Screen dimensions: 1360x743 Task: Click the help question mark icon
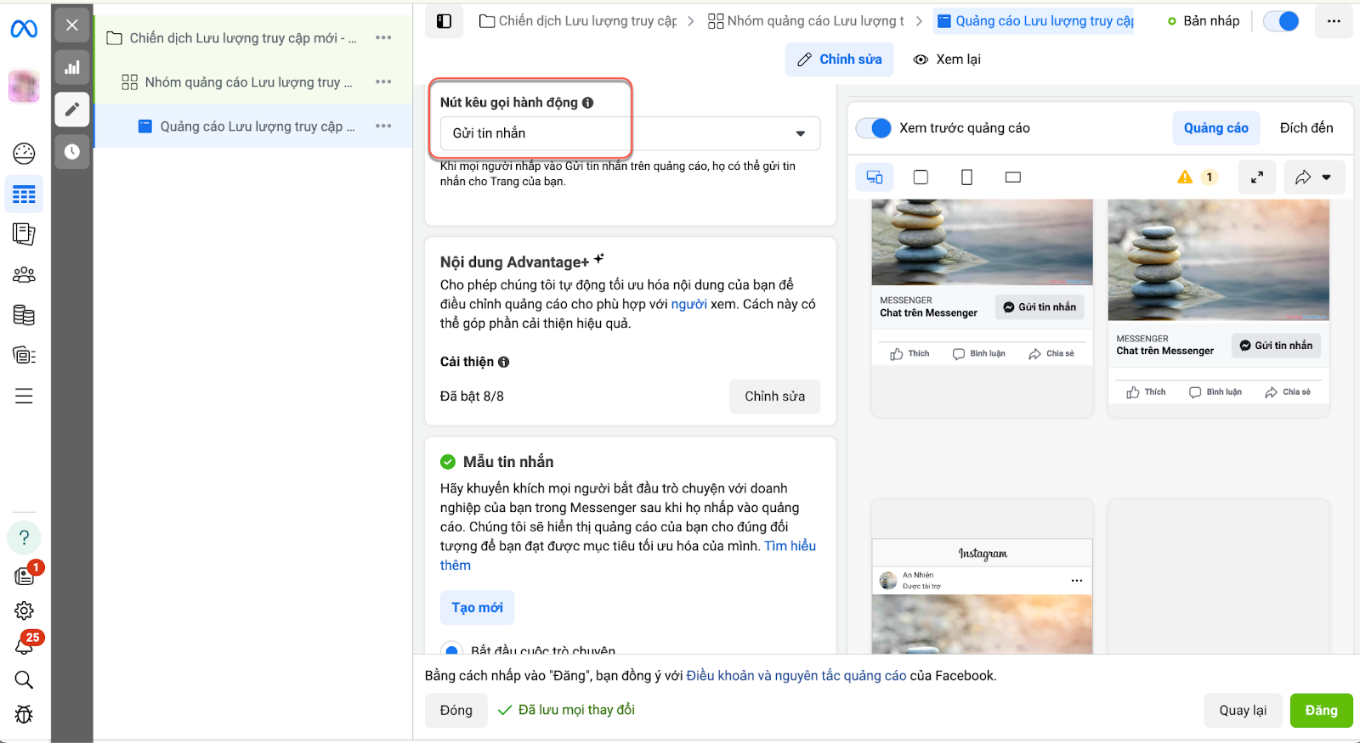[x=24, y=538]
